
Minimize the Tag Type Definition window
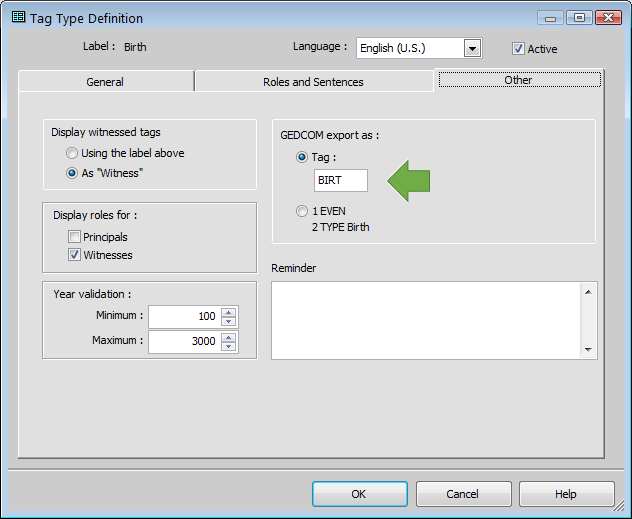[550, 18]
